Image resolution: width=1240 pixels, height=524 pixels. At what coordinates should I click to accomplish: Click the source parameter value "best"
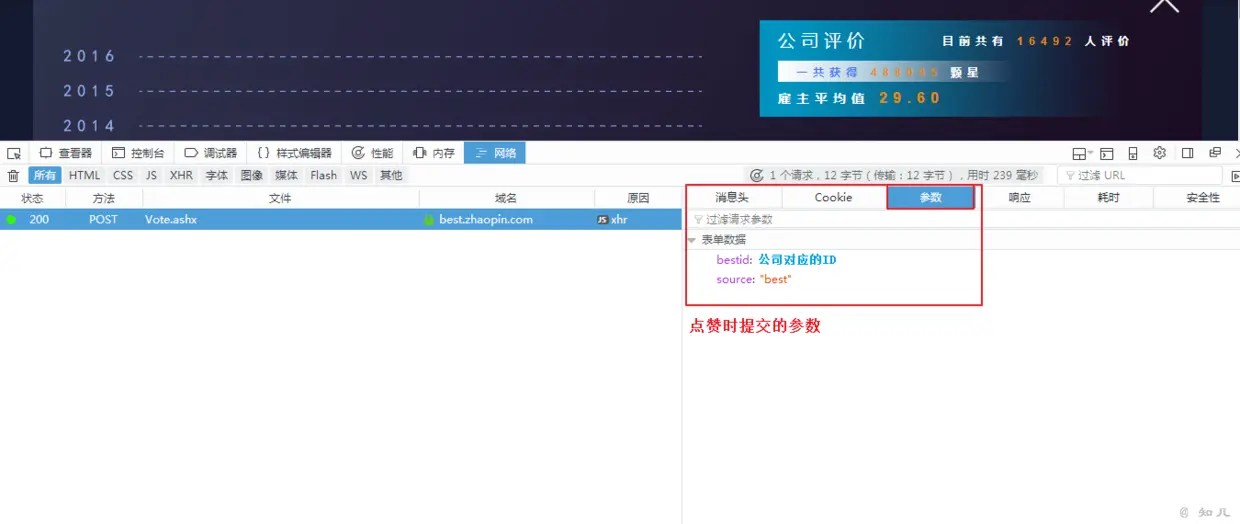point(775,280)
